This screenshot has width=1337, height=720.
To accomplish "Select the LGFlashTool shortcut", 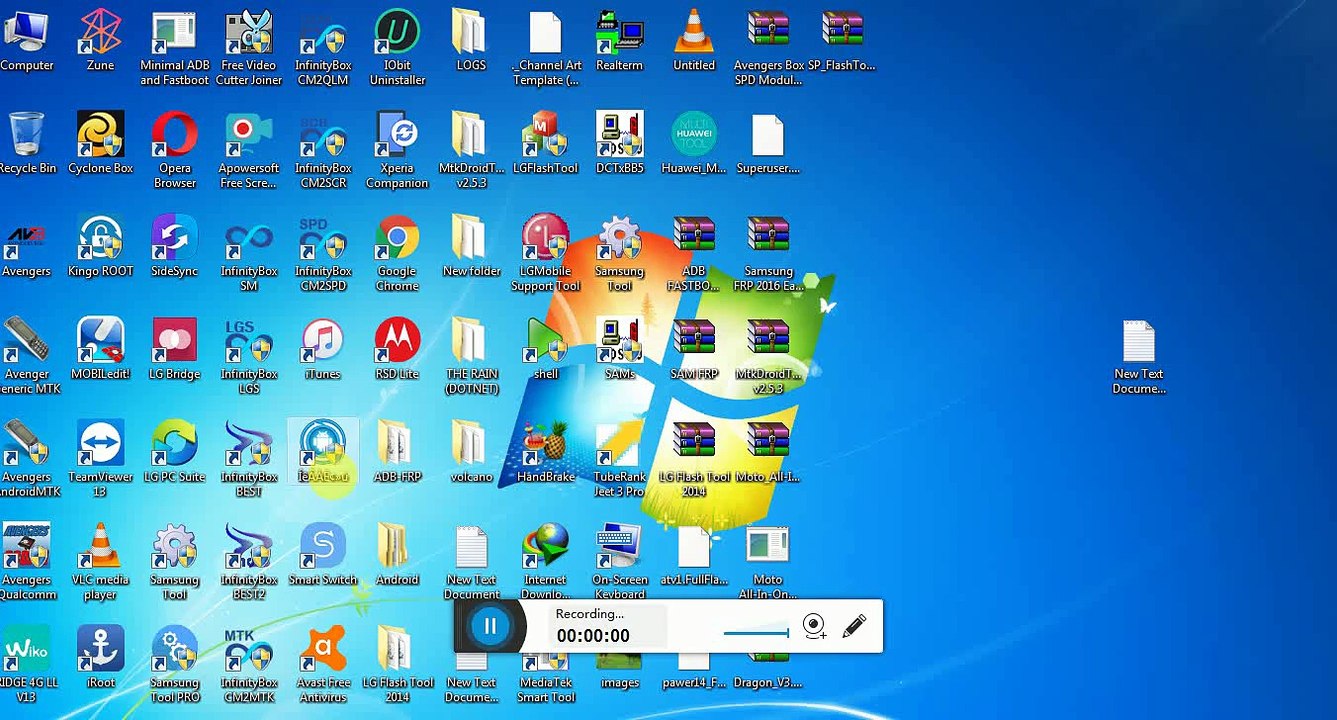I will coord(546,143).
